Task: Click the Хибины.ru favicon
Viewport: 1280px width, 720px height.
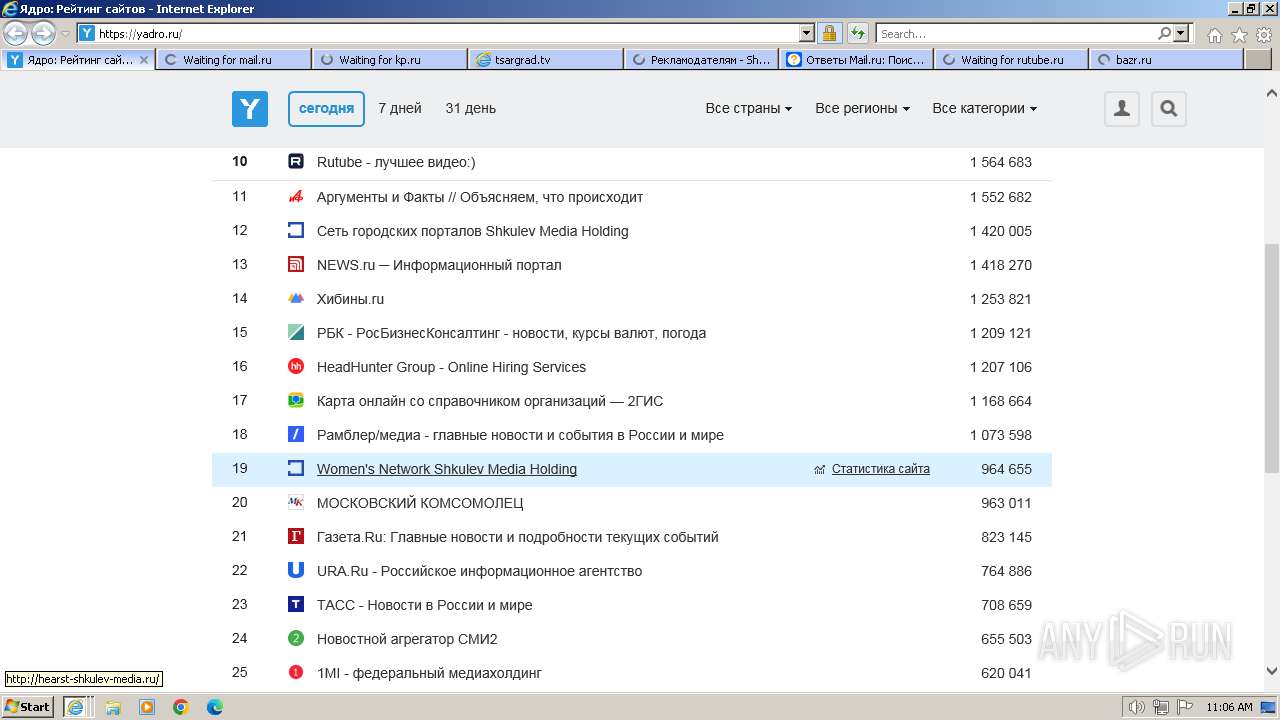Action: (x=295, y=299)
